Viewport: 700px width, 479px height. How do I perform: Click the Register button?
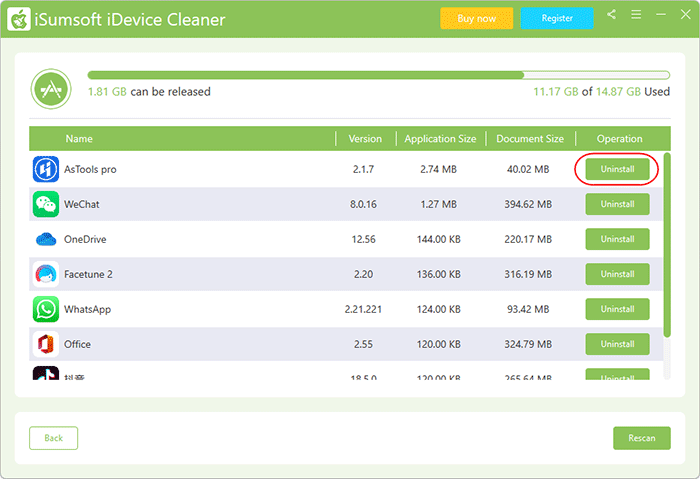coord(557,18)
